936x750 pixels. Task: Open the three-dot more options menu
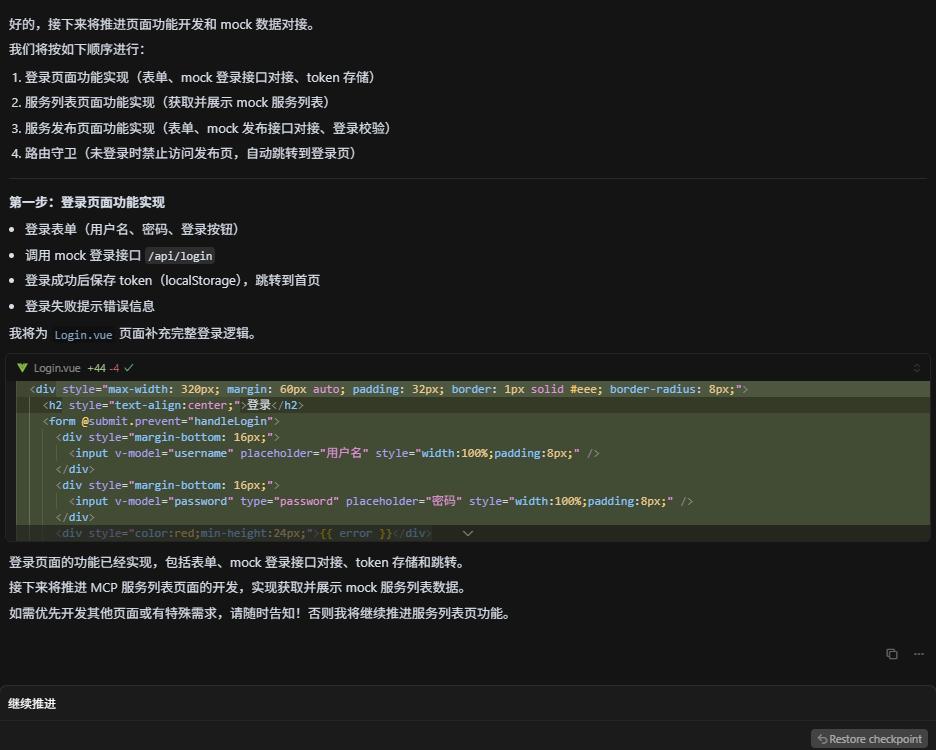(918, 654)
